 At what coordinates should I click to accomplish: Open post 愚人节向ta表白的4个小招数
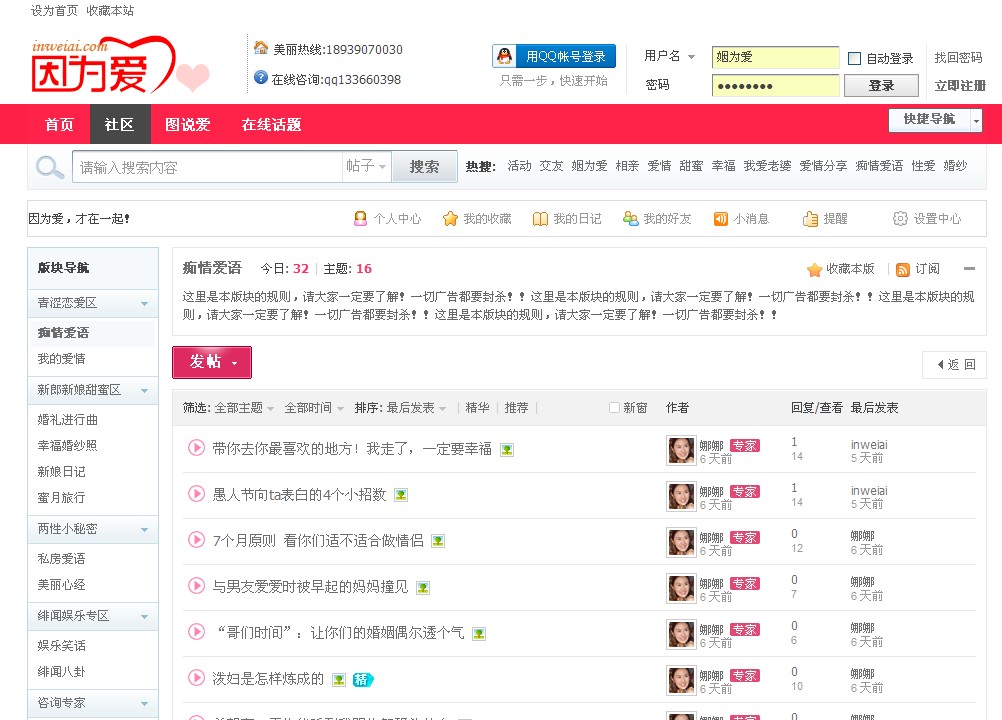tap(300, 494)
